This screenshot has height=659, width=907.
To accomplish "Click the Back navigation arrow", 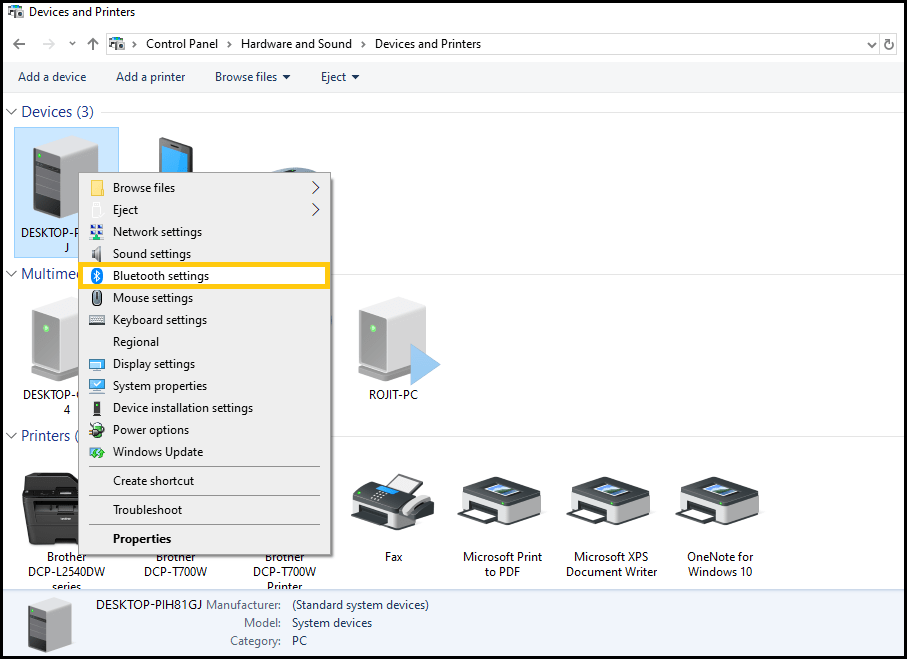I will (x=19, y=44).
